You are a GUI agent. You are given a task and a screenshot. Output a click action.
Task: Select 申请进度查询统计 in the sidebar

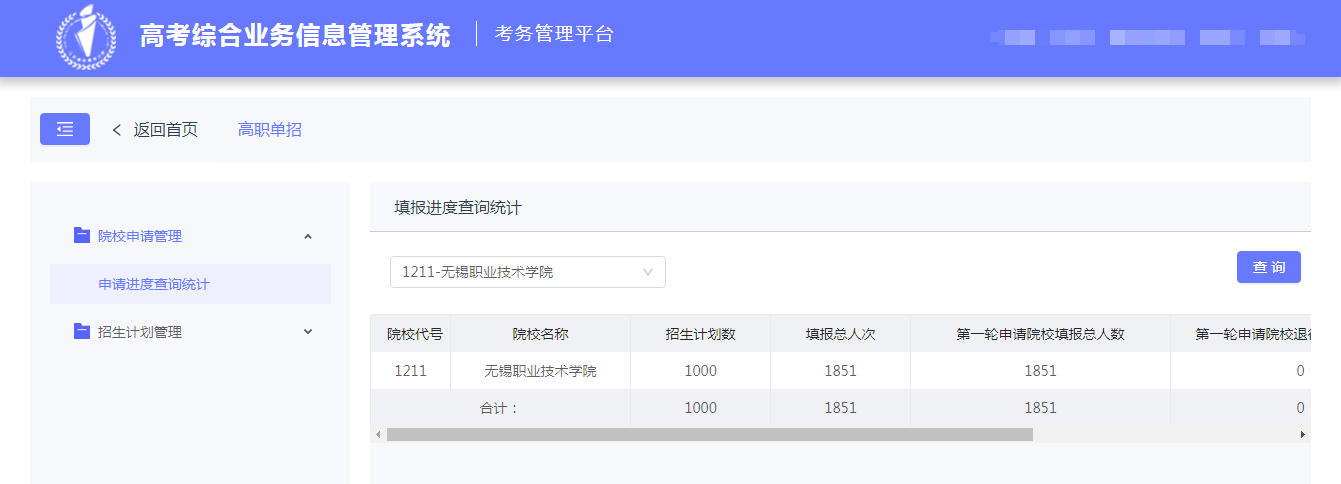[154, 284]
